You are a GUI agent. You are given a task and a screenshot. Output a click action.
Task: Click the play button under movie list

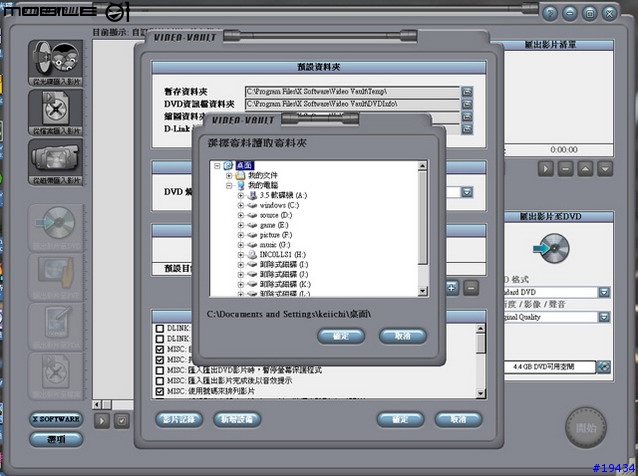[x=546, y=168]
